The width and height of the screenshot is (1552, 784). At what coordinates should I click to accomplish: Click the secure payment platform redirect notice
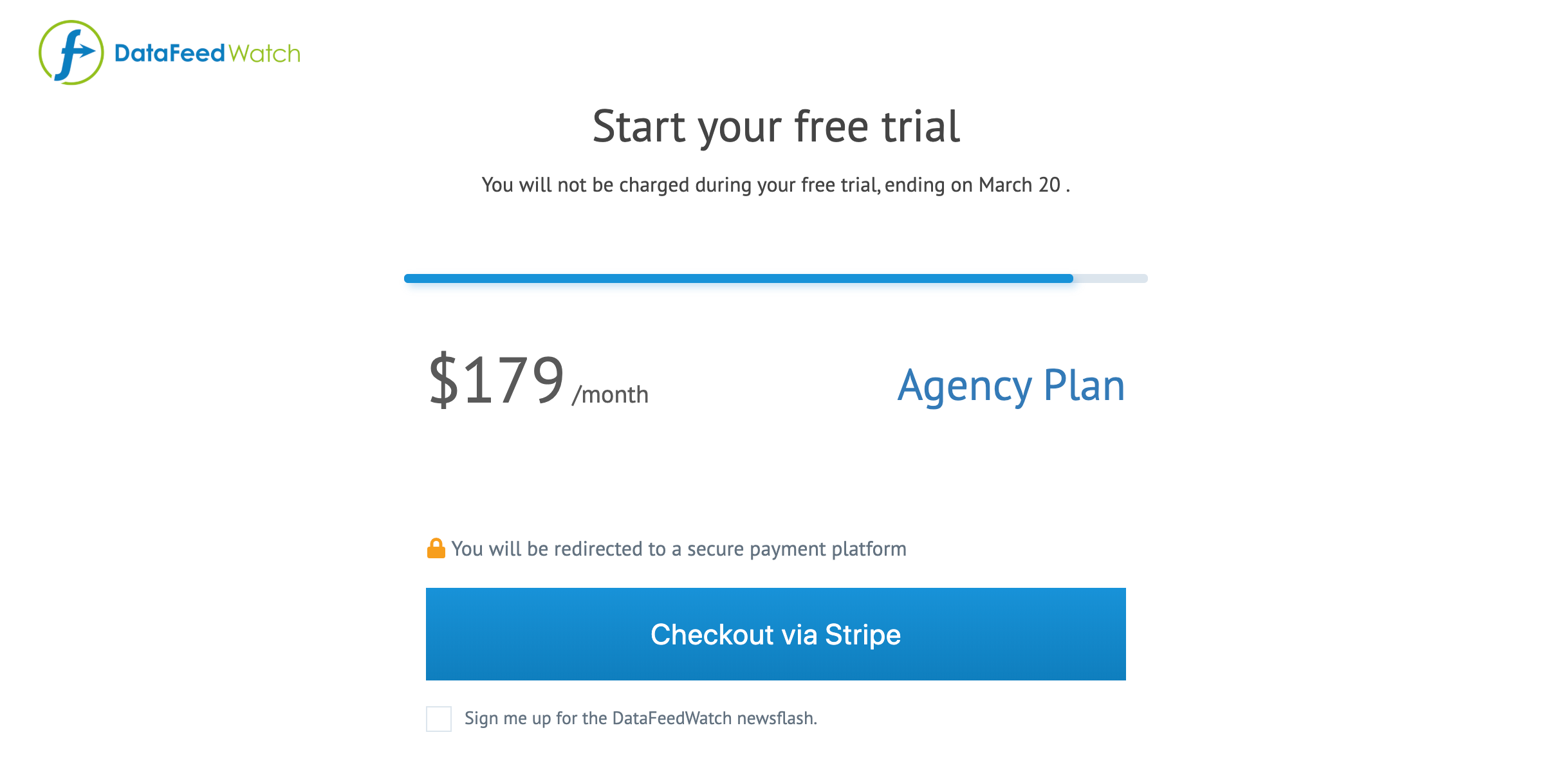tap(678, 549)
